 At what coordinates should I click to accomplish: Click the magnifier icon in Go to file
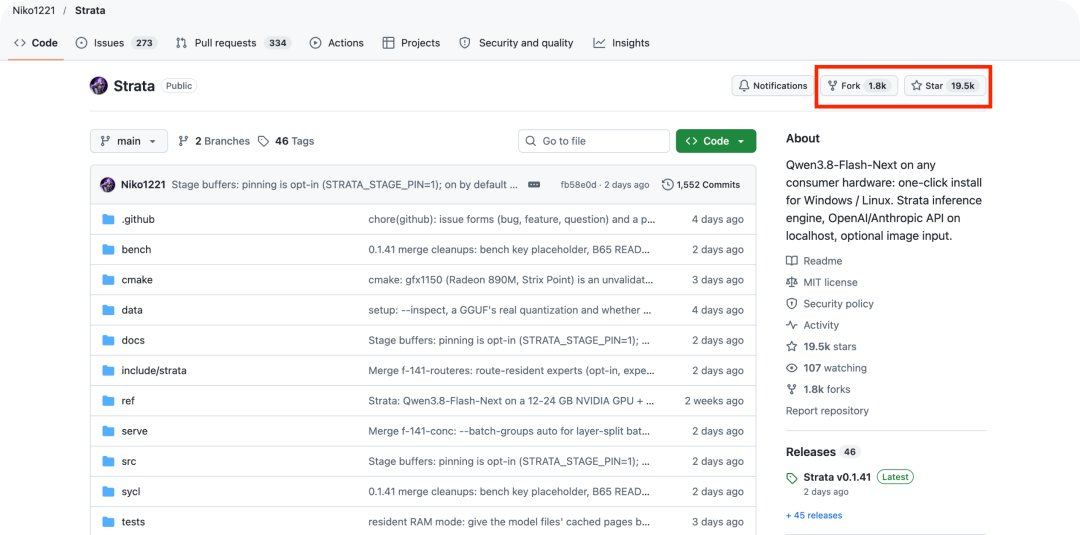tap(530, 141)
